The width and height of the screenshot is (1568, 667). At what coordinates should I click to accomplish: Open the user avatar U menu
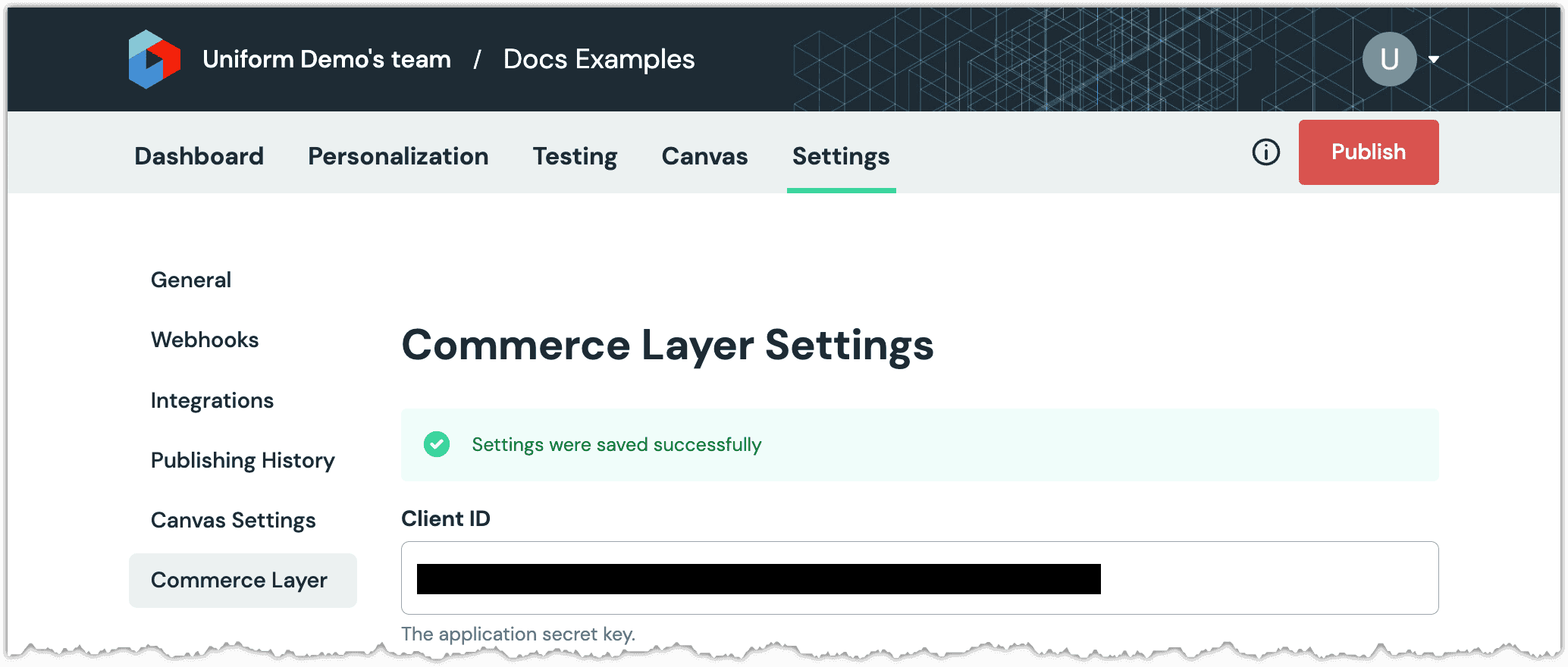[x=1389, y=59]
